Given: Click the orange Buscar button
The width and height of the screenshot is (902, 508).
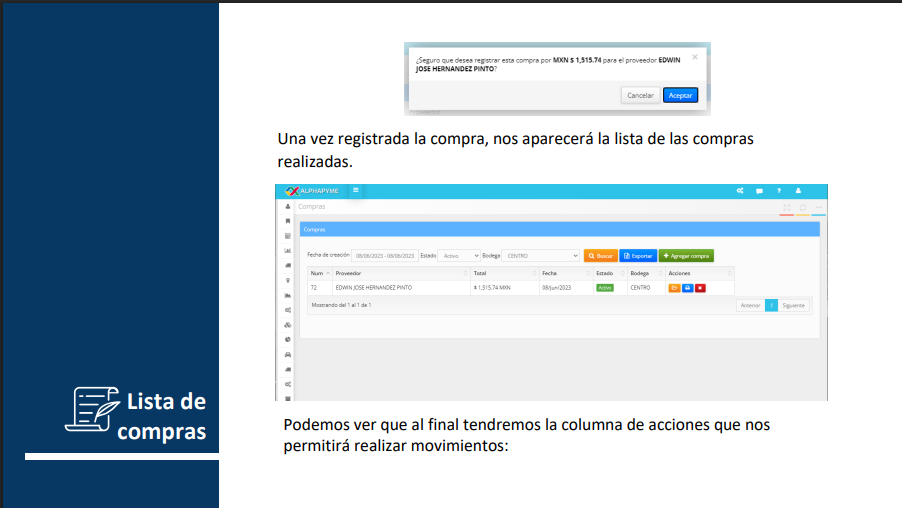Looking at the screenshot, I should tap(600, 256).
